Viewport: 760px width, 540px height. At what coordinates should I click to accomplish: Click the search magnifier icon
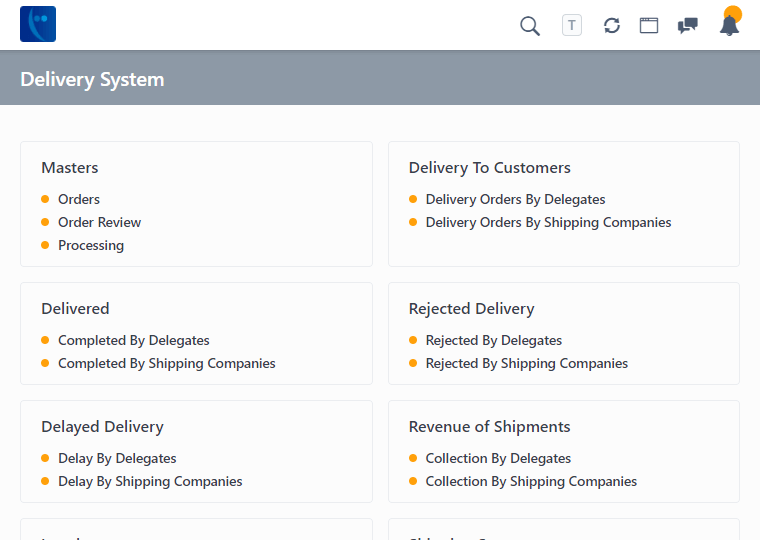click(530, 26)
